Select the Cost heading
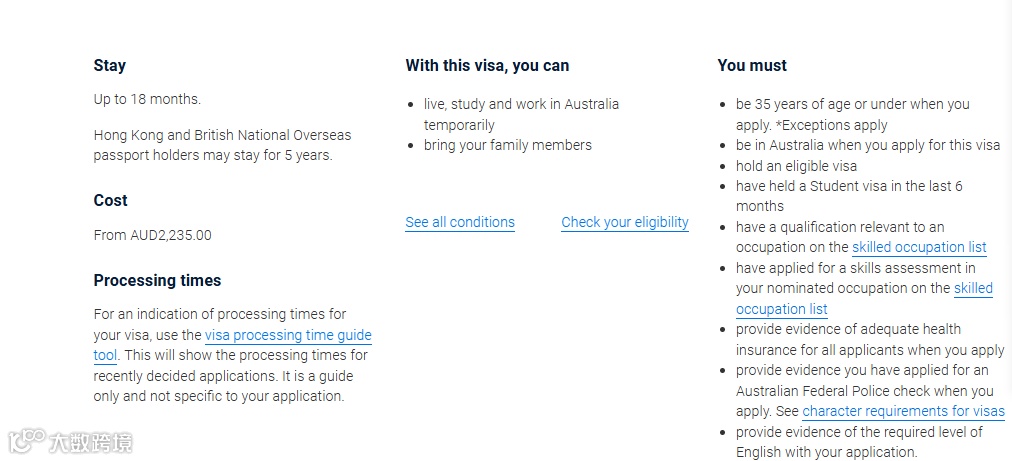This screenshot has height=461, width=1012. click(110, 201)
